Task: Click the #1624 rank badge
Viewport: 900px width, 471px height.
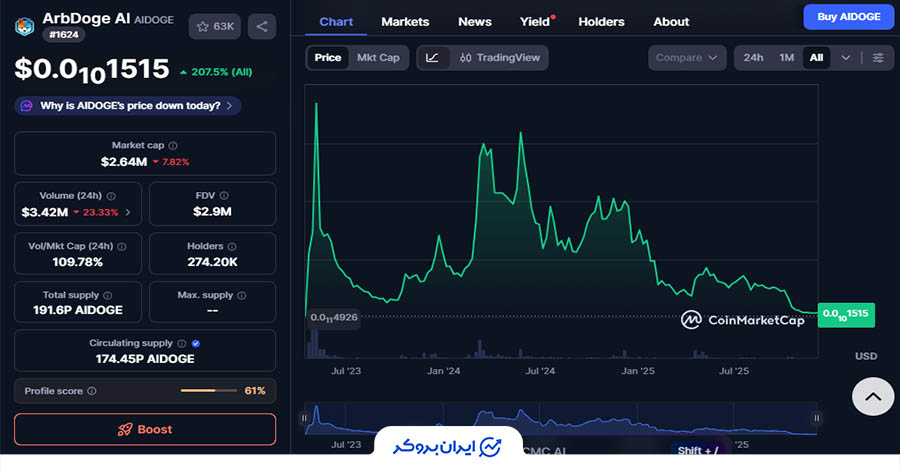Action: (64, 35)
